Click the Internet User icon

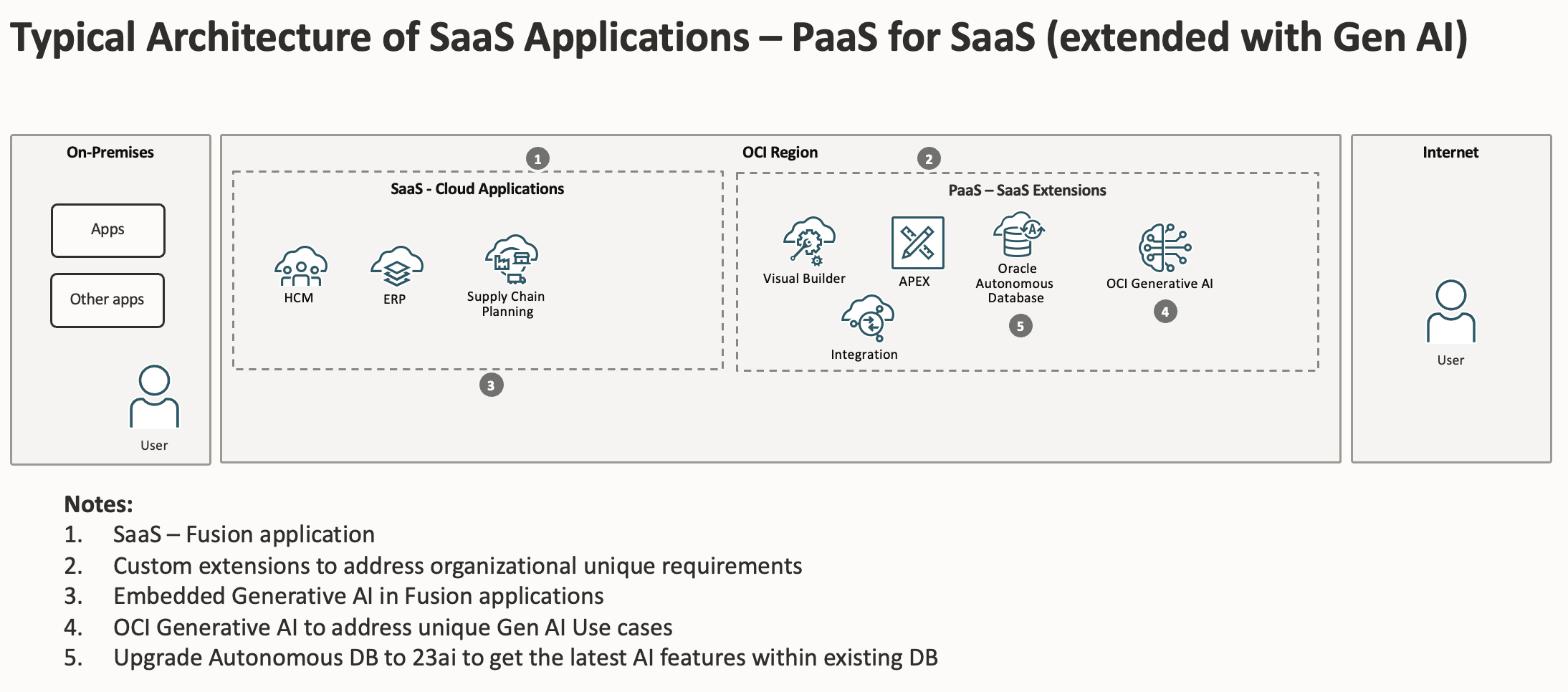pos(1451,312)
